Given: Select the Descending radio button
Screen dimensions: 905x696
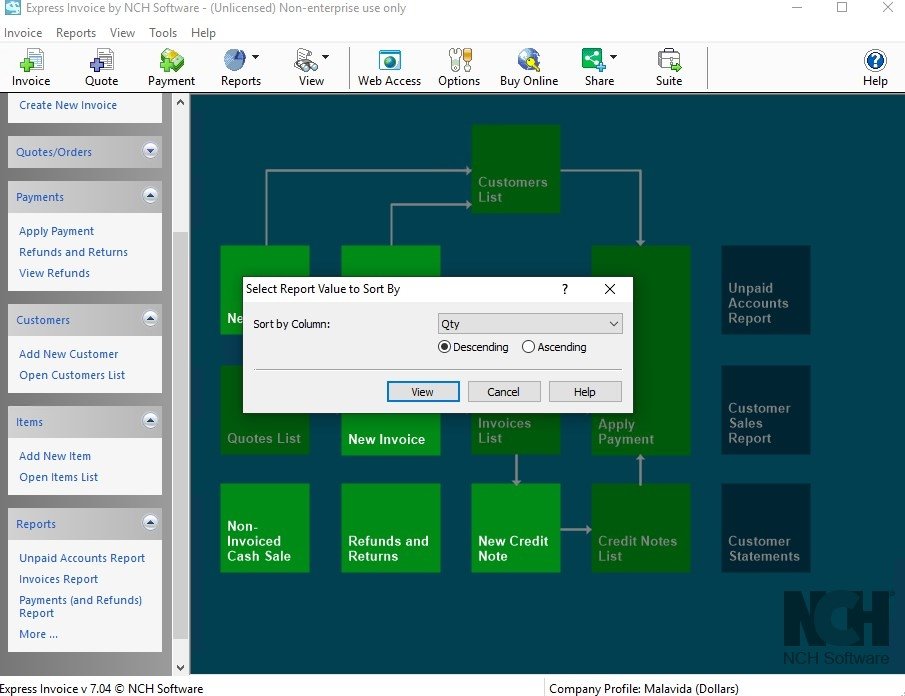Looking at the screenshot, I should pos(444,347).
